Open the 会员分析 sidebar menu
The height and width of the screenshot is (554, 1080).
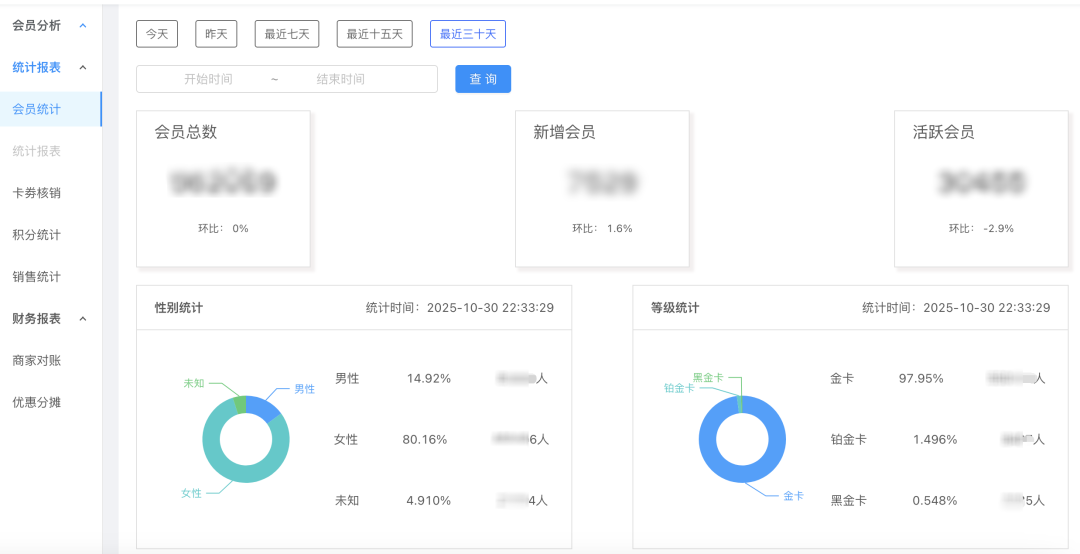(37, 25)
